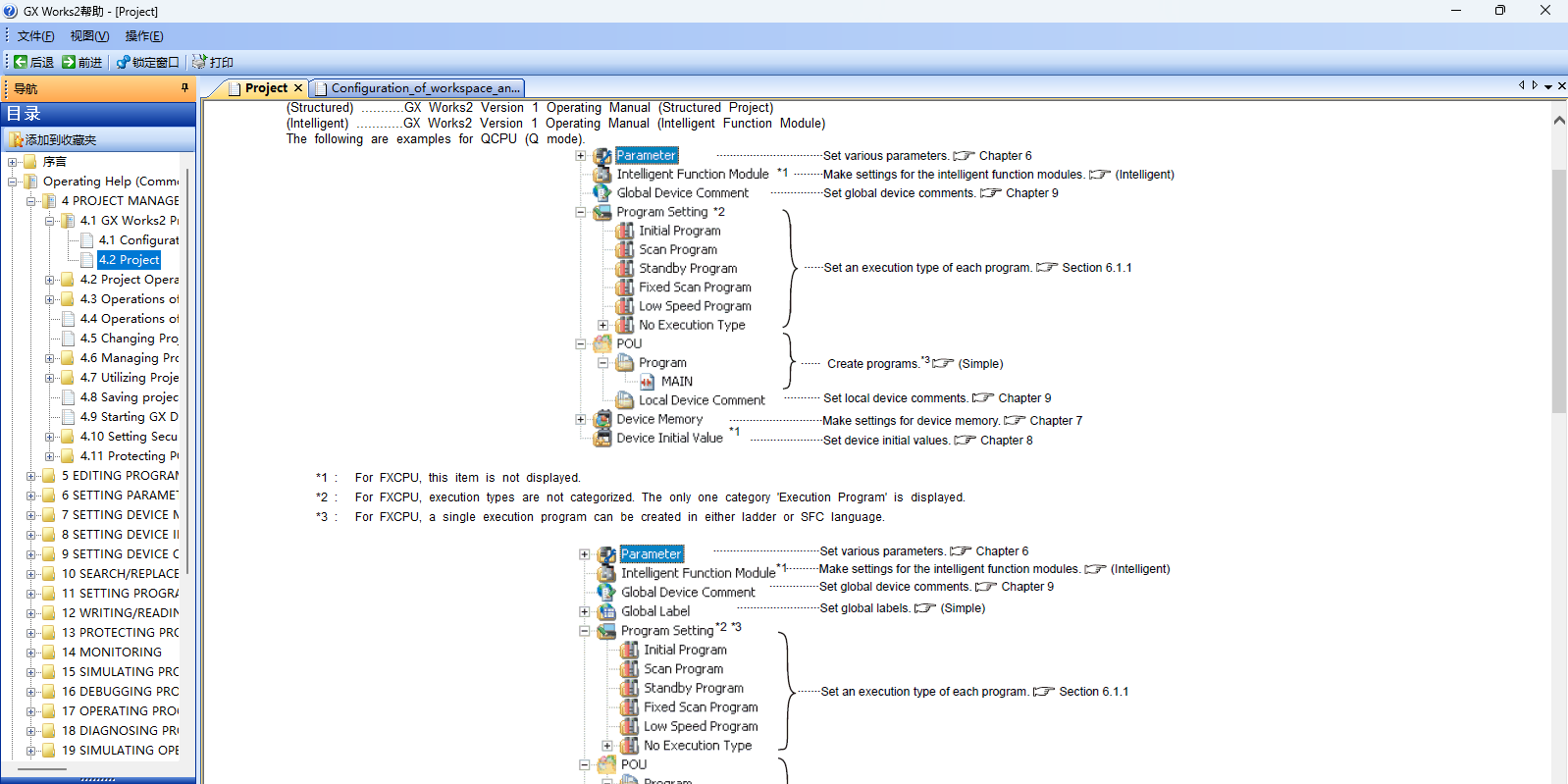Click the Parameter icon in the upper diagram
Viewport: 1568px width, 784px height.
point(601,156)
